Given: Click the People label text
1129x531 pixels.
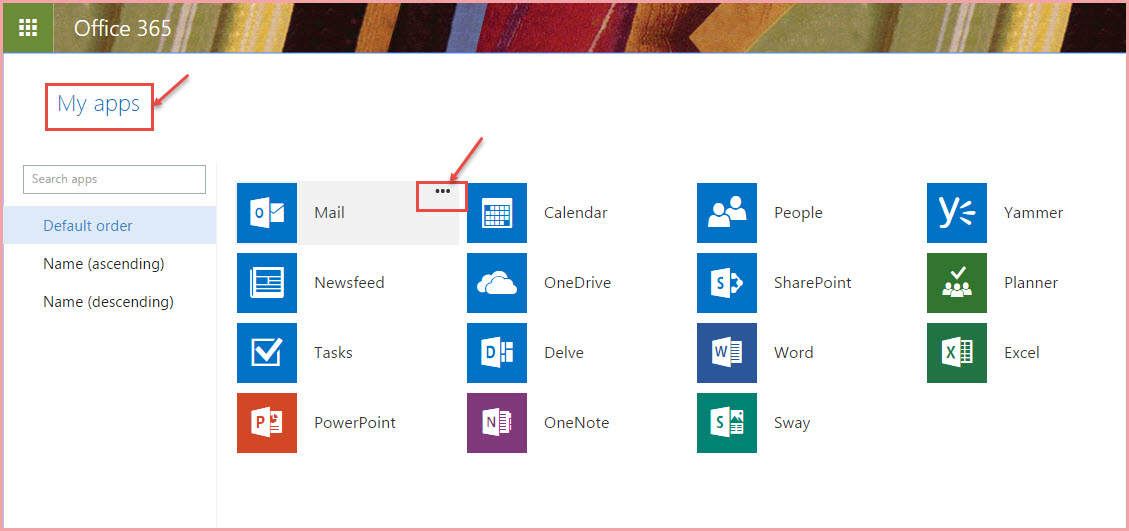Looking at the screenshot, I should [798, 213].
